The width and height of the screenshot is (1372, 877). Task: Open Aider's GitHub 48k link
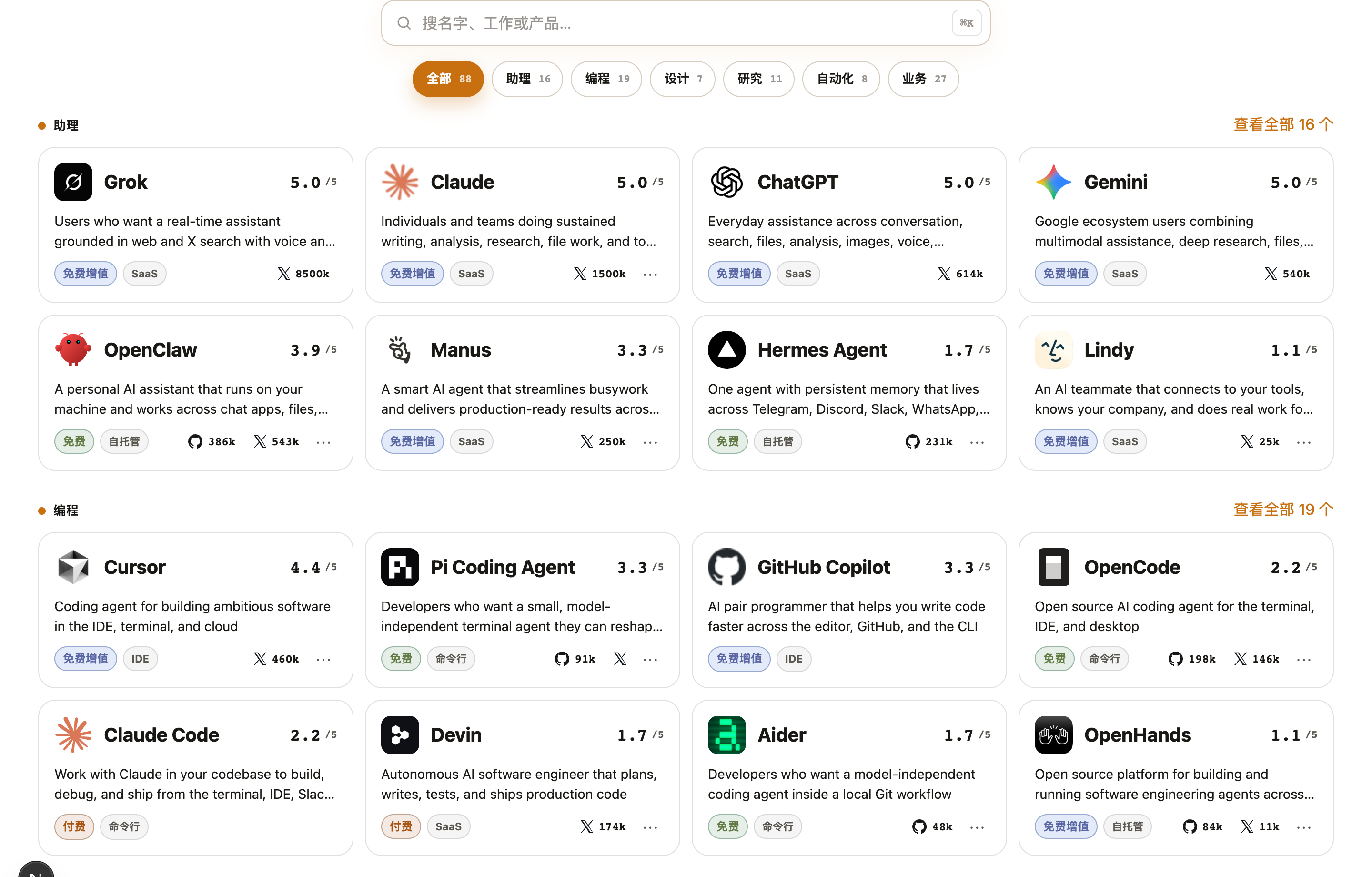tap(932, 826)
